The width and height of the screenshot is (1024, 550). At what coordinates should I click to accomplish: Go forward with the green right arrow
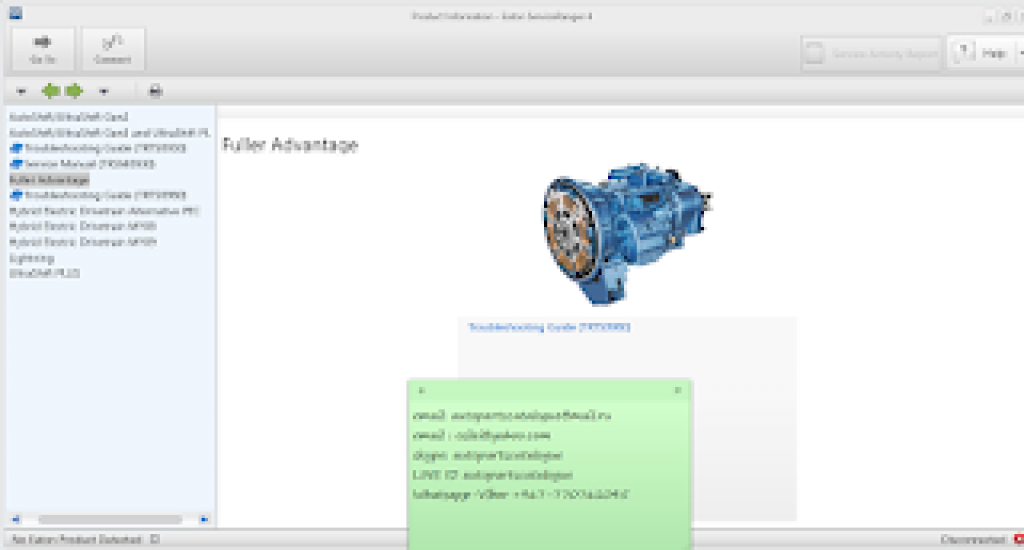pyautogui.click(x=74, y=91)
